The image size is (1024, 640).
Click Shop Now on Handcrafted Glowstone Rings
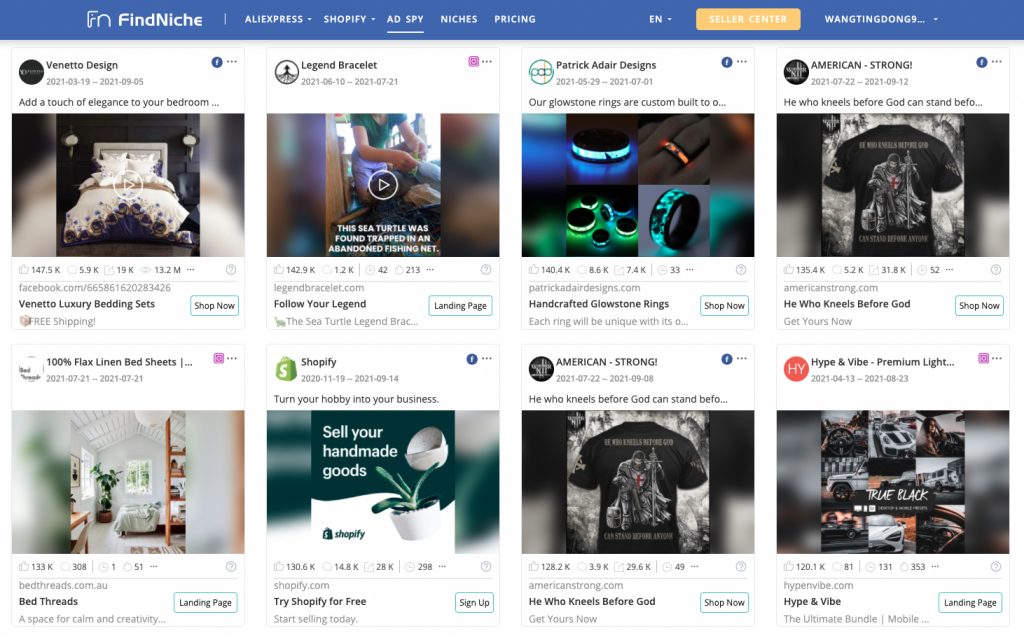pos(724,306)
